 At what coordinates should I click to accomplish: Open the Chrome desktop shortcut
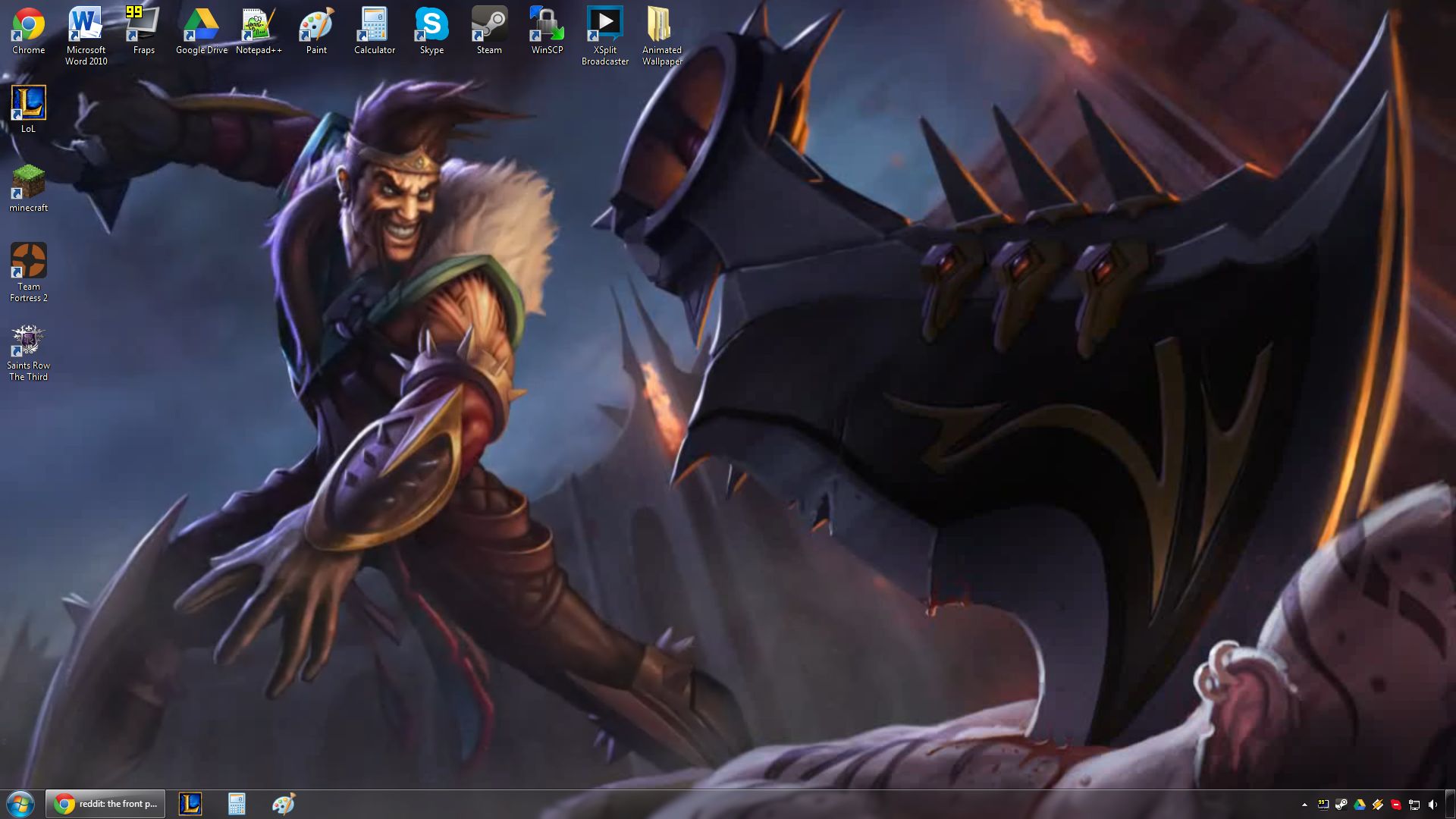pos(28,31)
